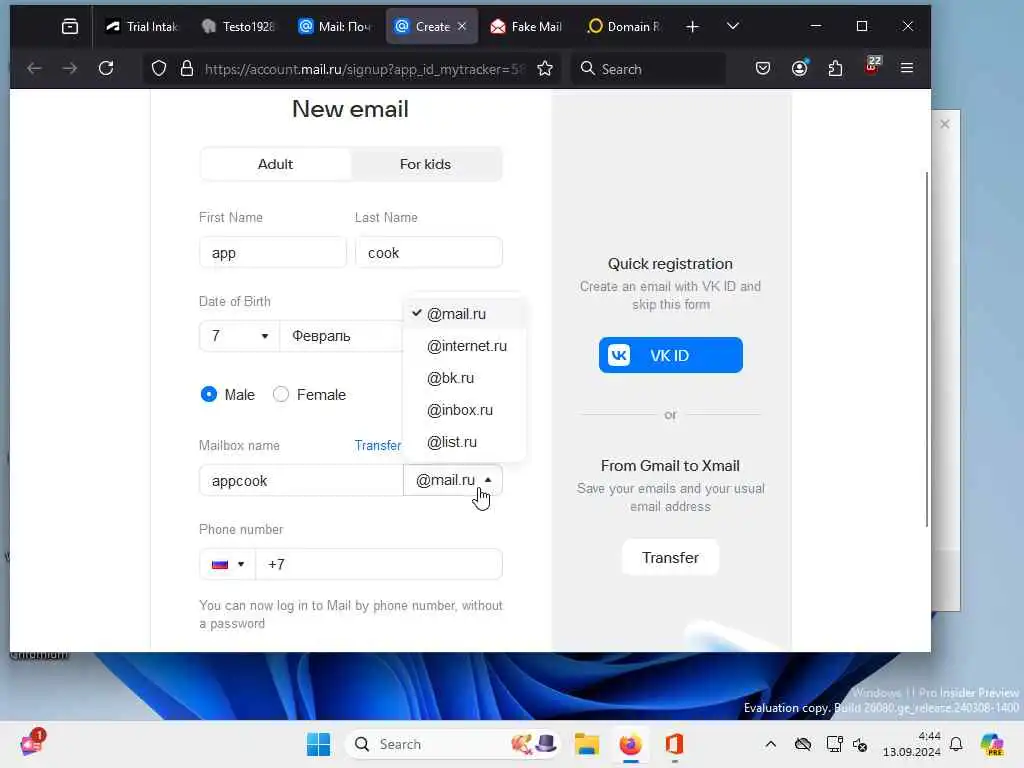Open widgets icon with notification badge

point(32,743)
